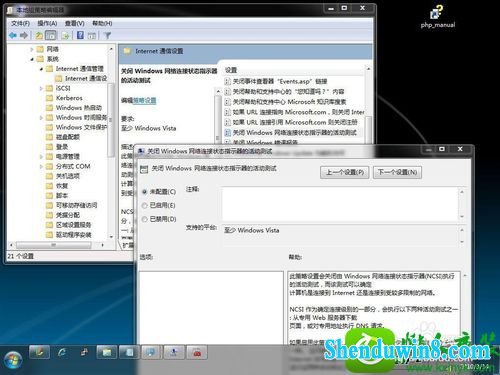Select 如果 URL 连接指向 Microsoft.com setting

pyautogui.click(x=294, y=112)
